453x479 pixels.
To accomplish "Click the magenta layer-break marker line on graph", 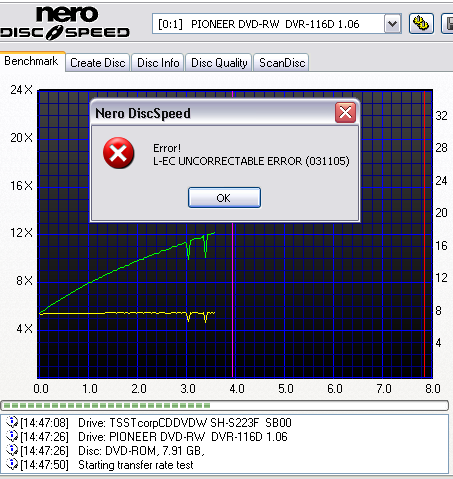I will click(x=233, y=300).
